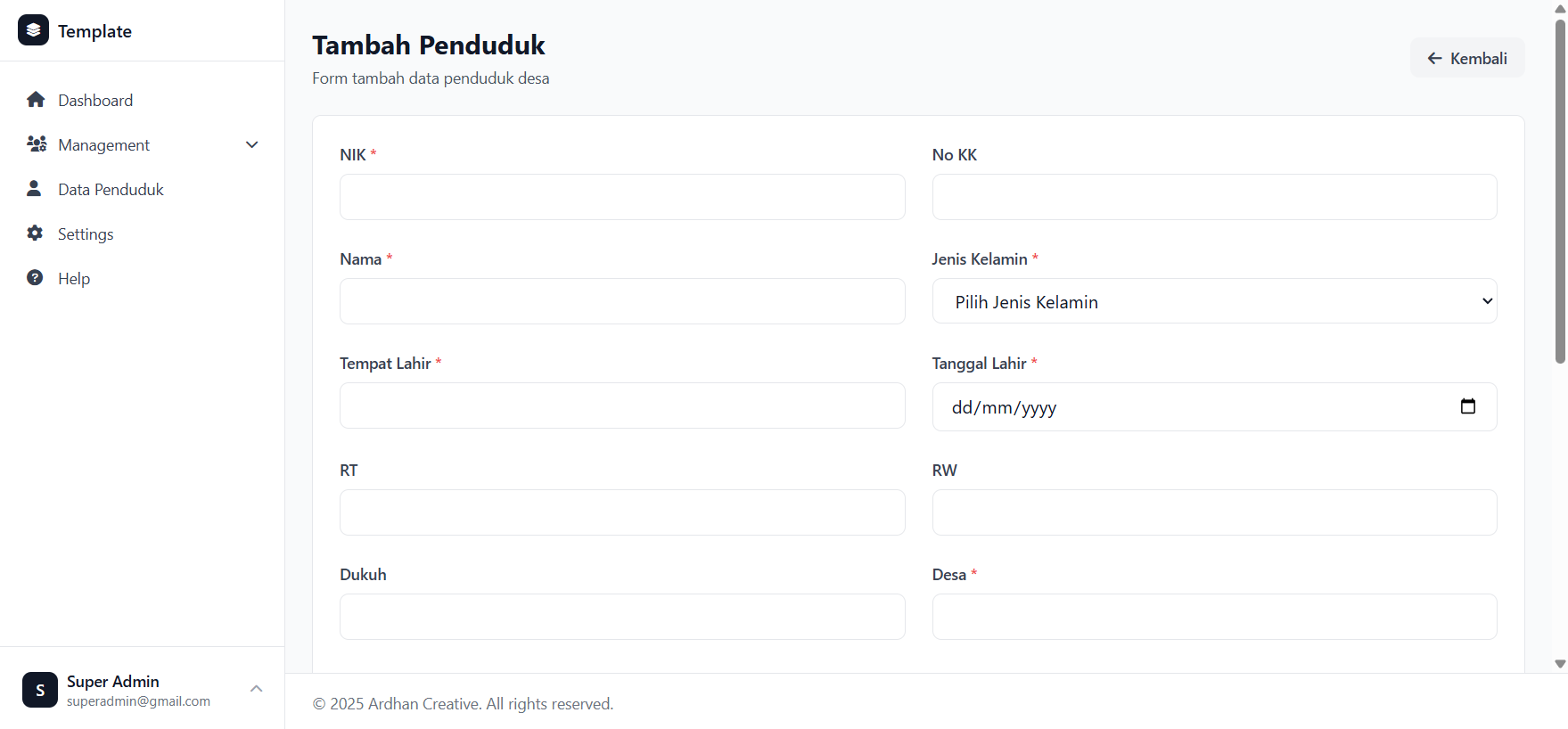The height and width of the screenshot is (729, 1568).
Task: Click the Data Penduduk person icon
Action: point(34,188)
